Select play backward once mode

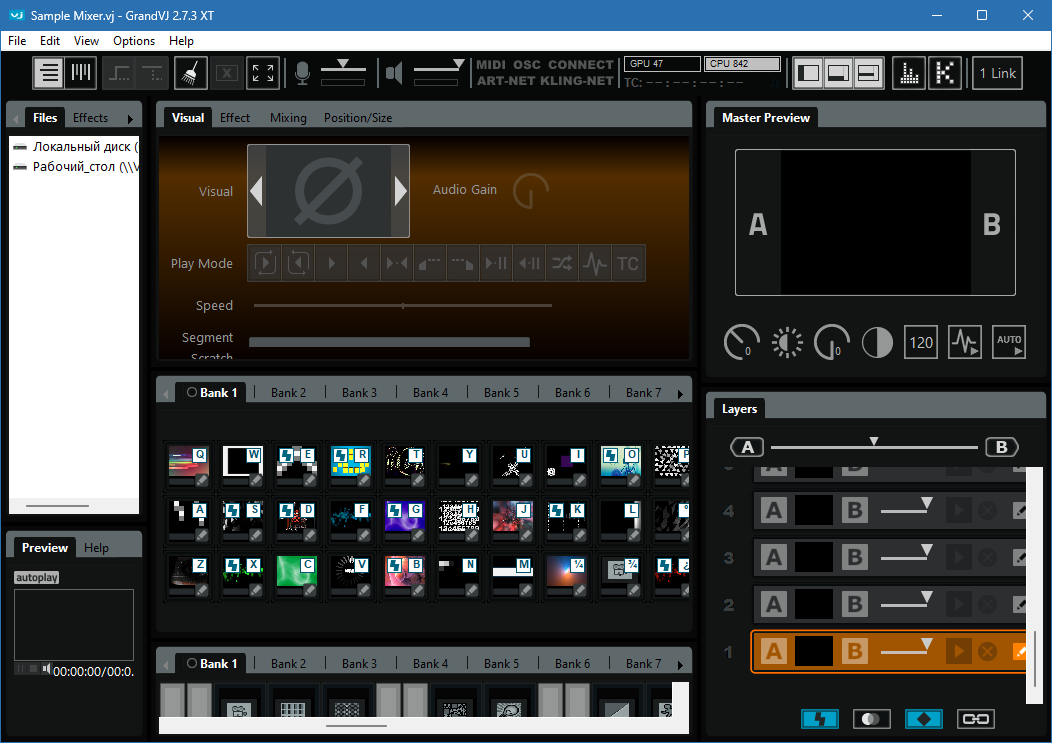[364, 263]
